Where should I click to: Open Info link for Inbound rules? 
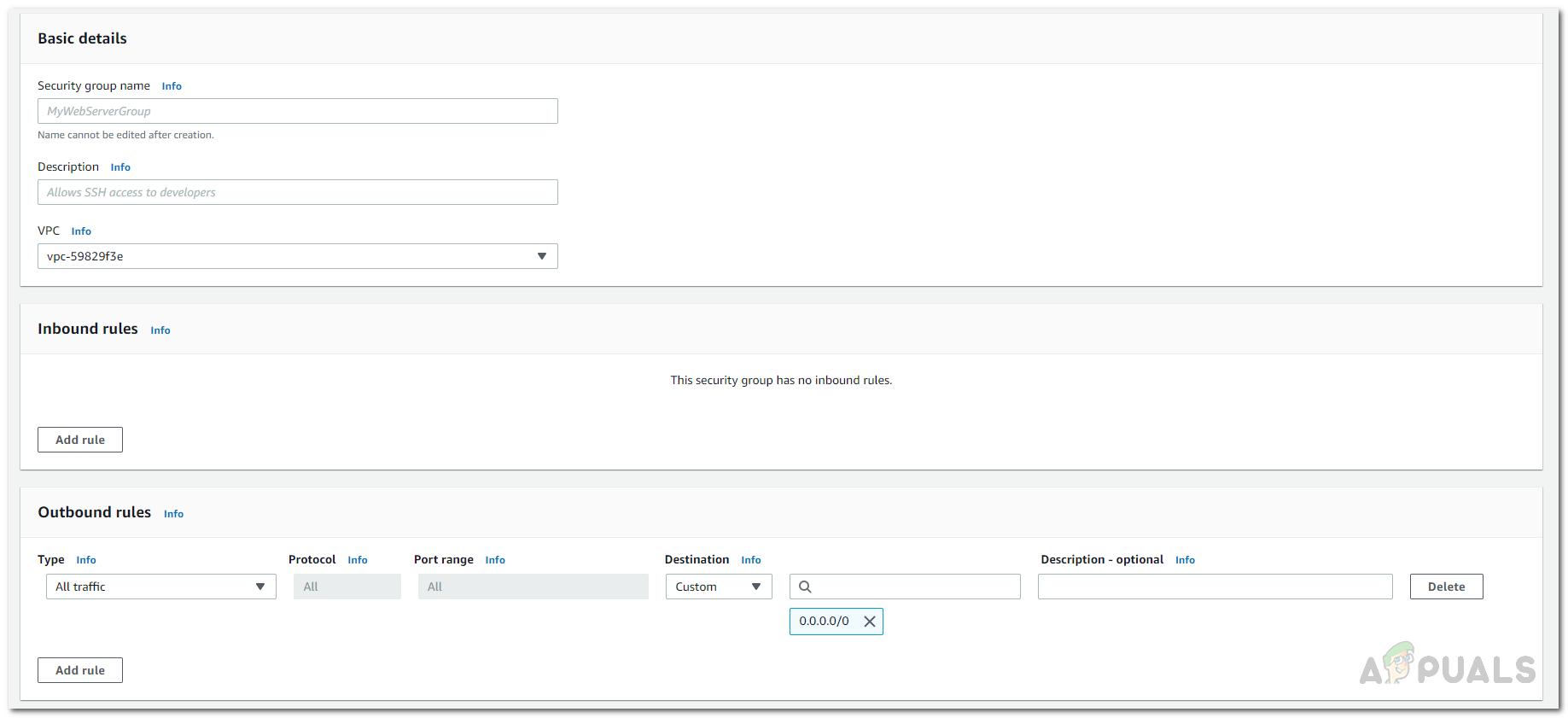(x=160, y=330)
